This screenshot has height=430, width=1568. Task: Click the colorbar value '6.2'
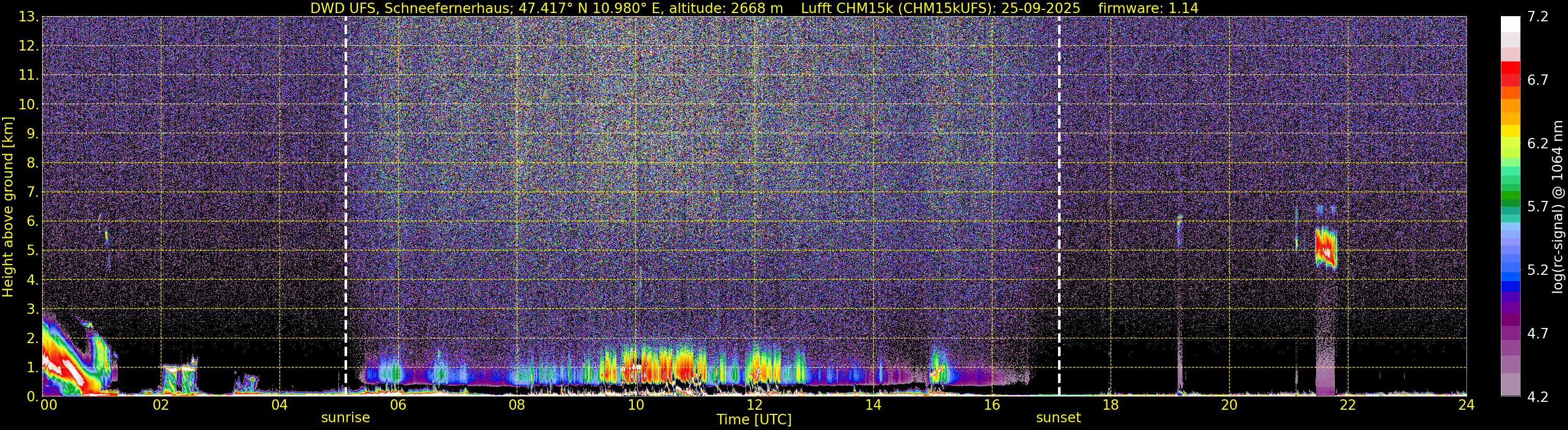coord(1538,143)
